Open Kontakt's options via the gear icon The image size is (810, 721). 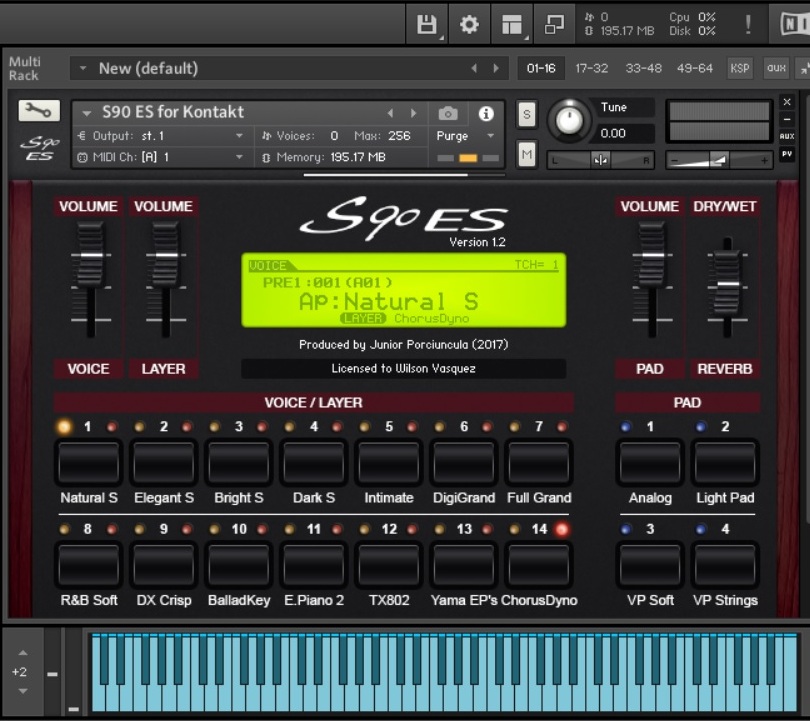pyautogui.click(x=467, y=23)
